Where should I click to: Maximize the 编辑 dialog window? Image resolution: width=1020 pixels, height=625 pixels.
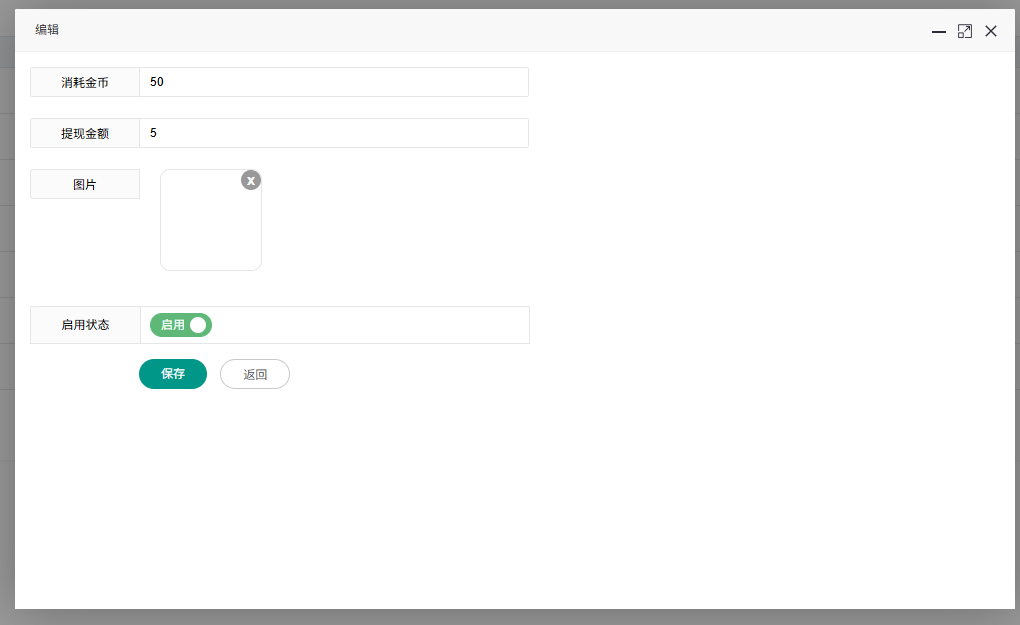tap(965, 31)
